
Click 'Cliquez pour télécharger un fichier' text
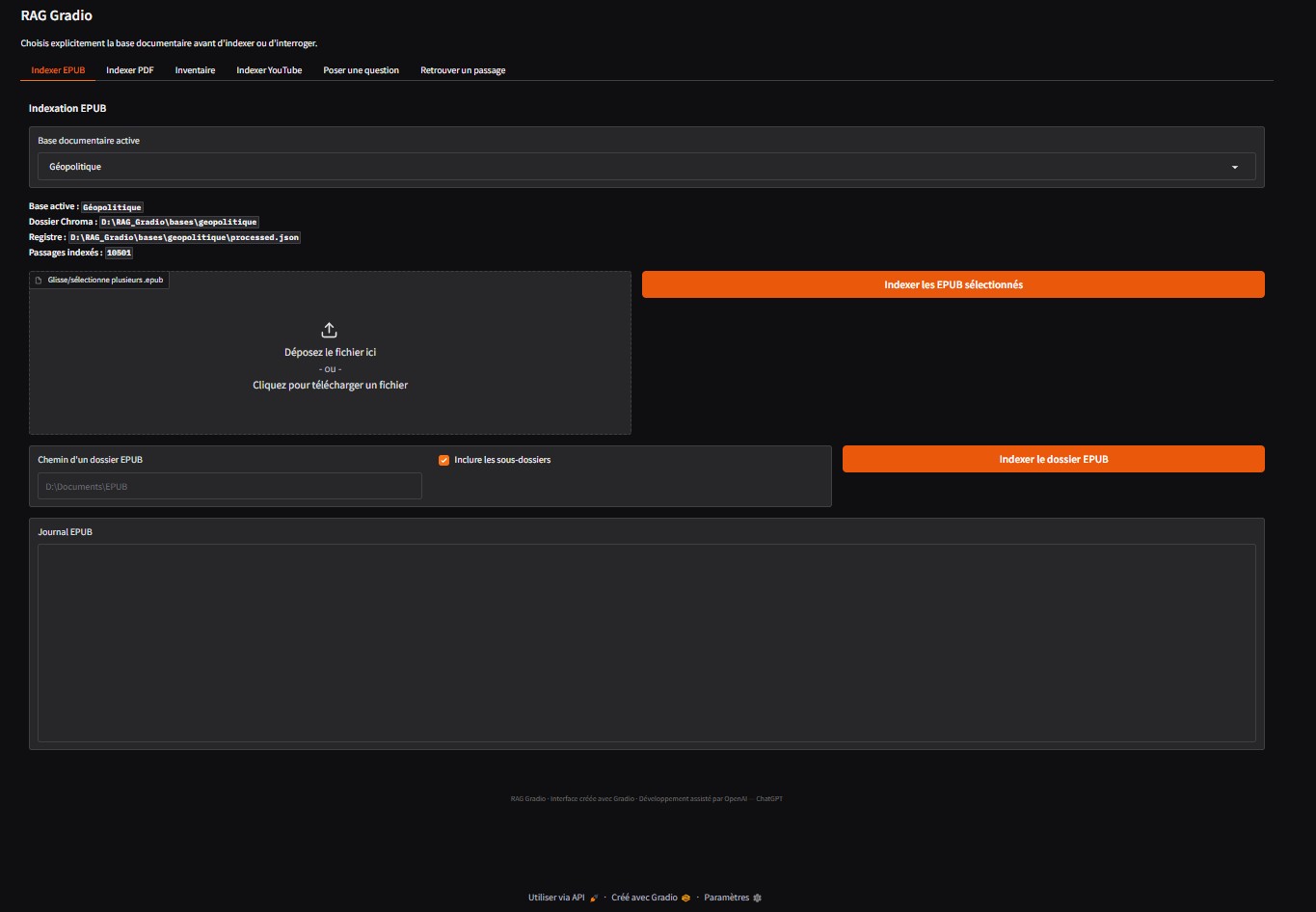point(331,385)
